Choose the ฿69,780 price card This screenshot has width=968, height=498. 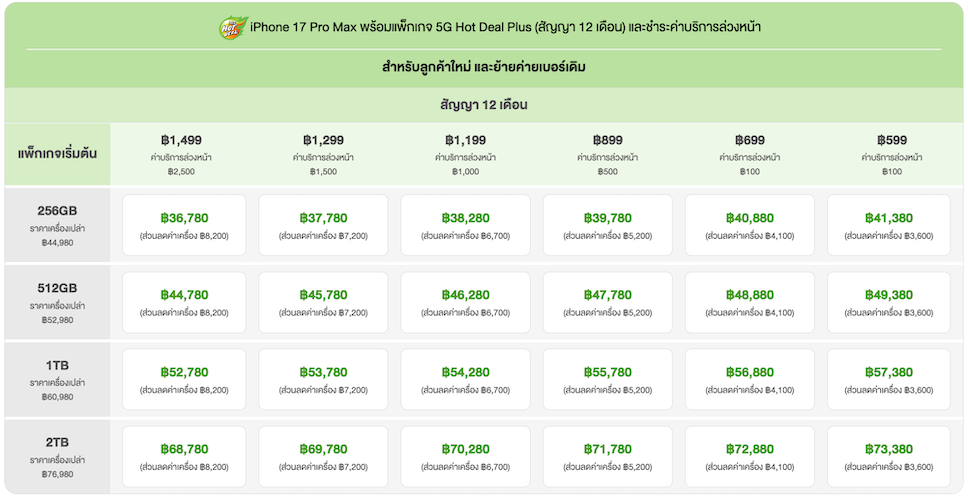coord(323,457)
